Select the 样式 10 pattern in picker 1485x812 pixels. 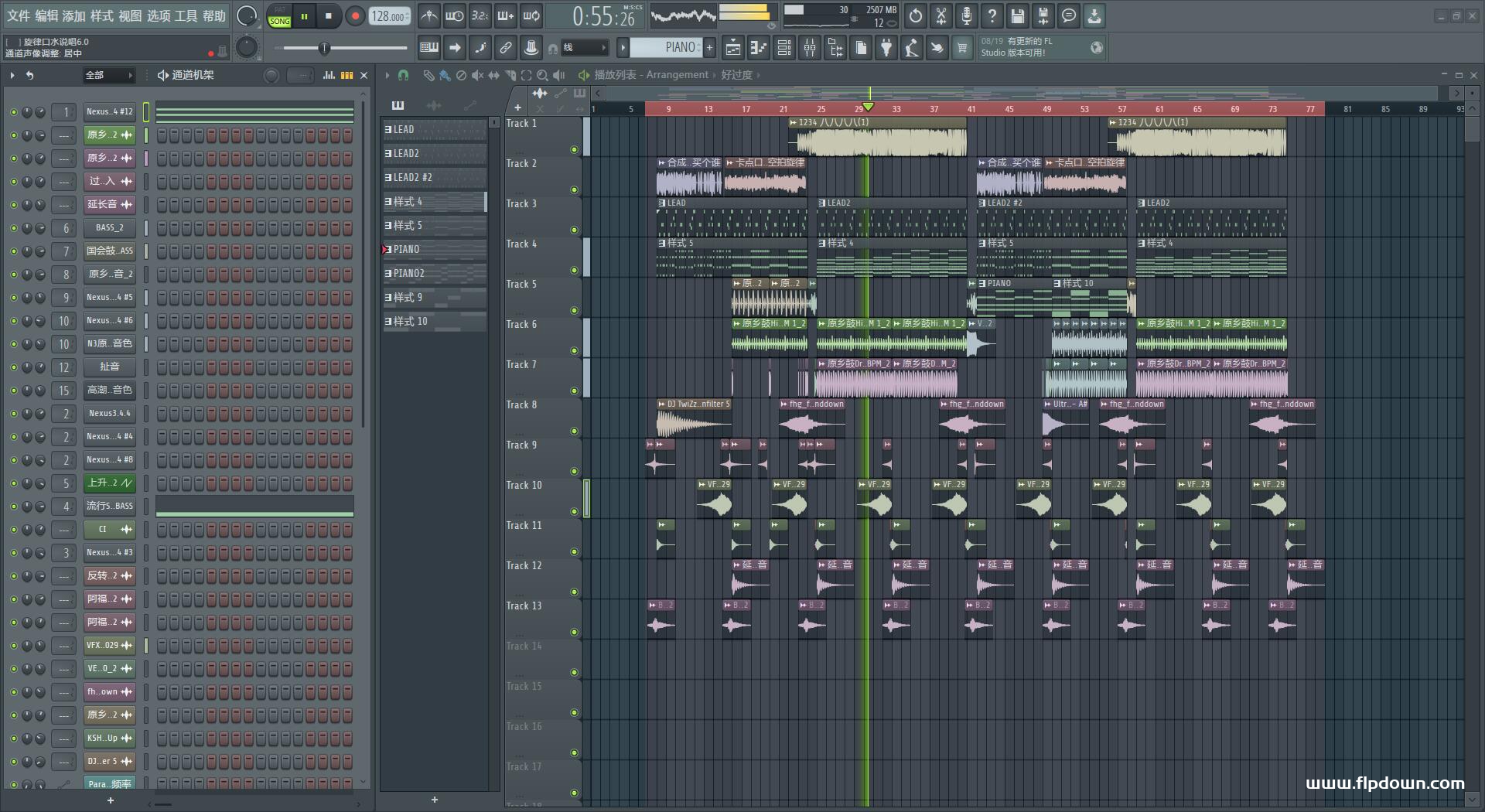pyautogui.click(x=435, y=321)
